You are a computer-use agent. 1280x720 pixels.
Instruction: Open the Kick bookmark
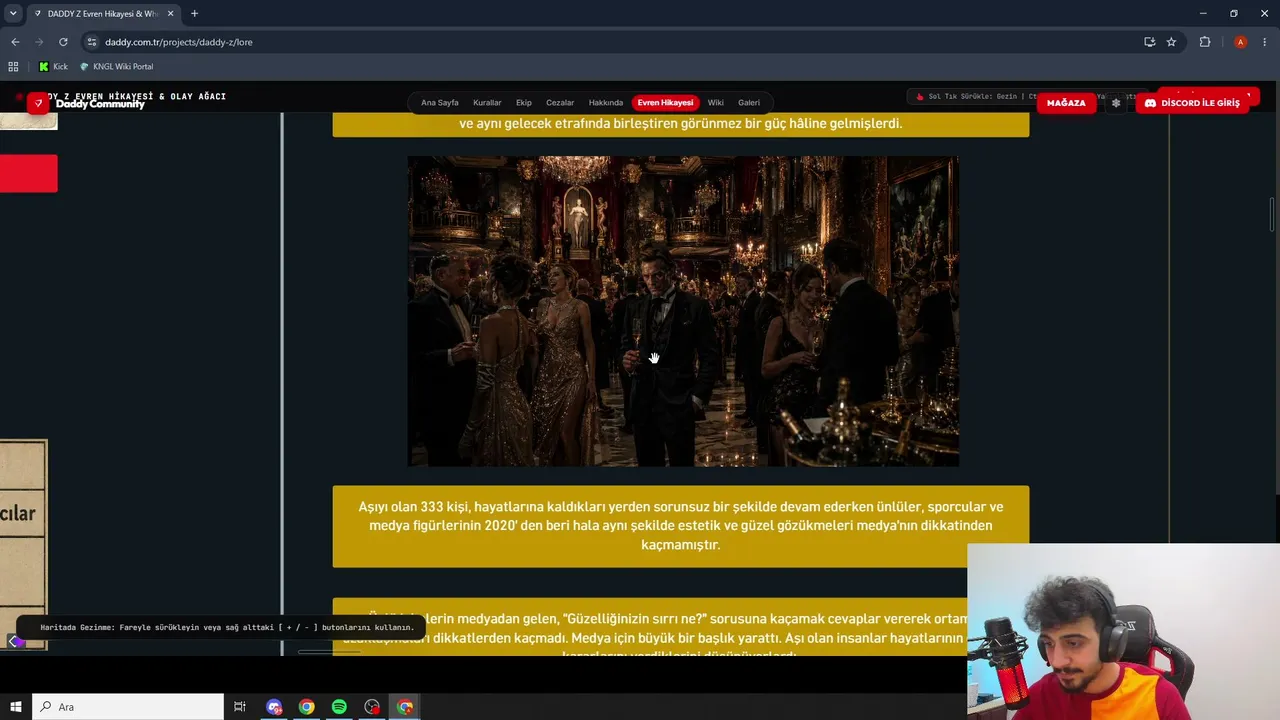[x=54, y=67]
